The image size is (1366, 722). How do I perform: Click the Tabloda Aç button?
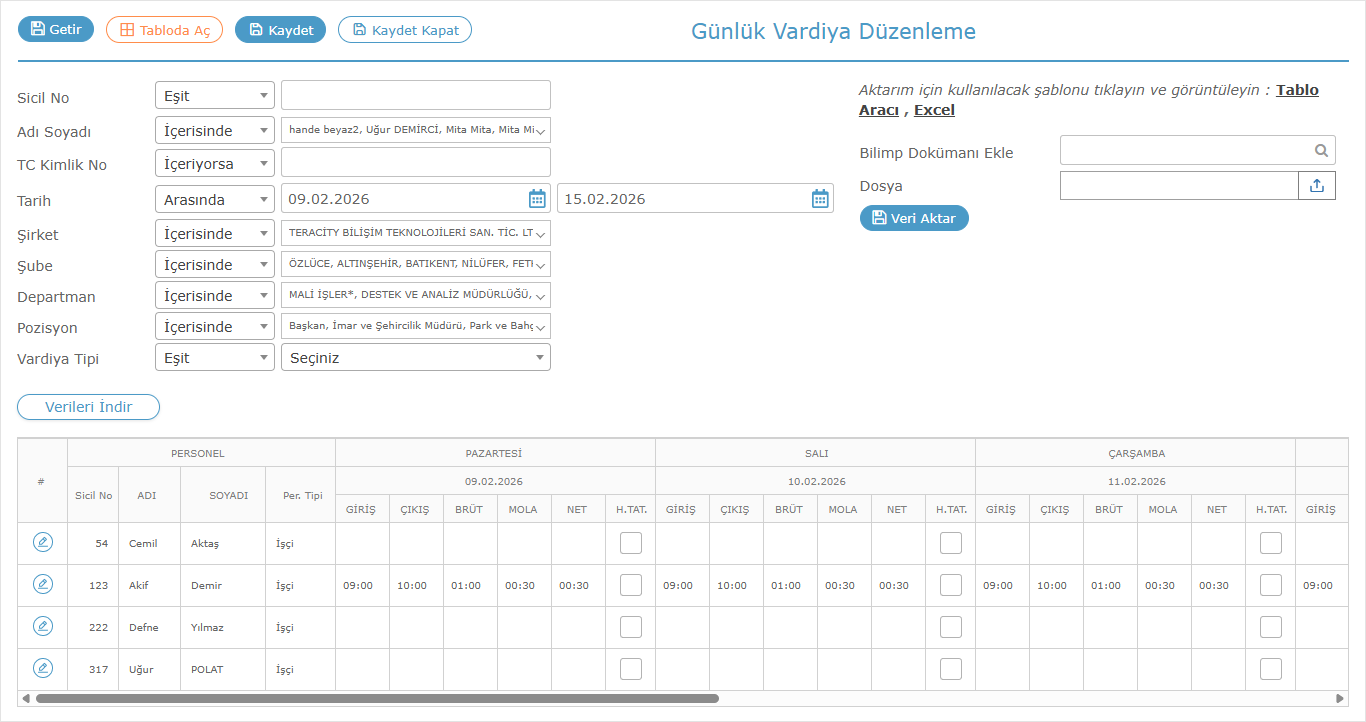pyautogui.click(x=165, y=30)
